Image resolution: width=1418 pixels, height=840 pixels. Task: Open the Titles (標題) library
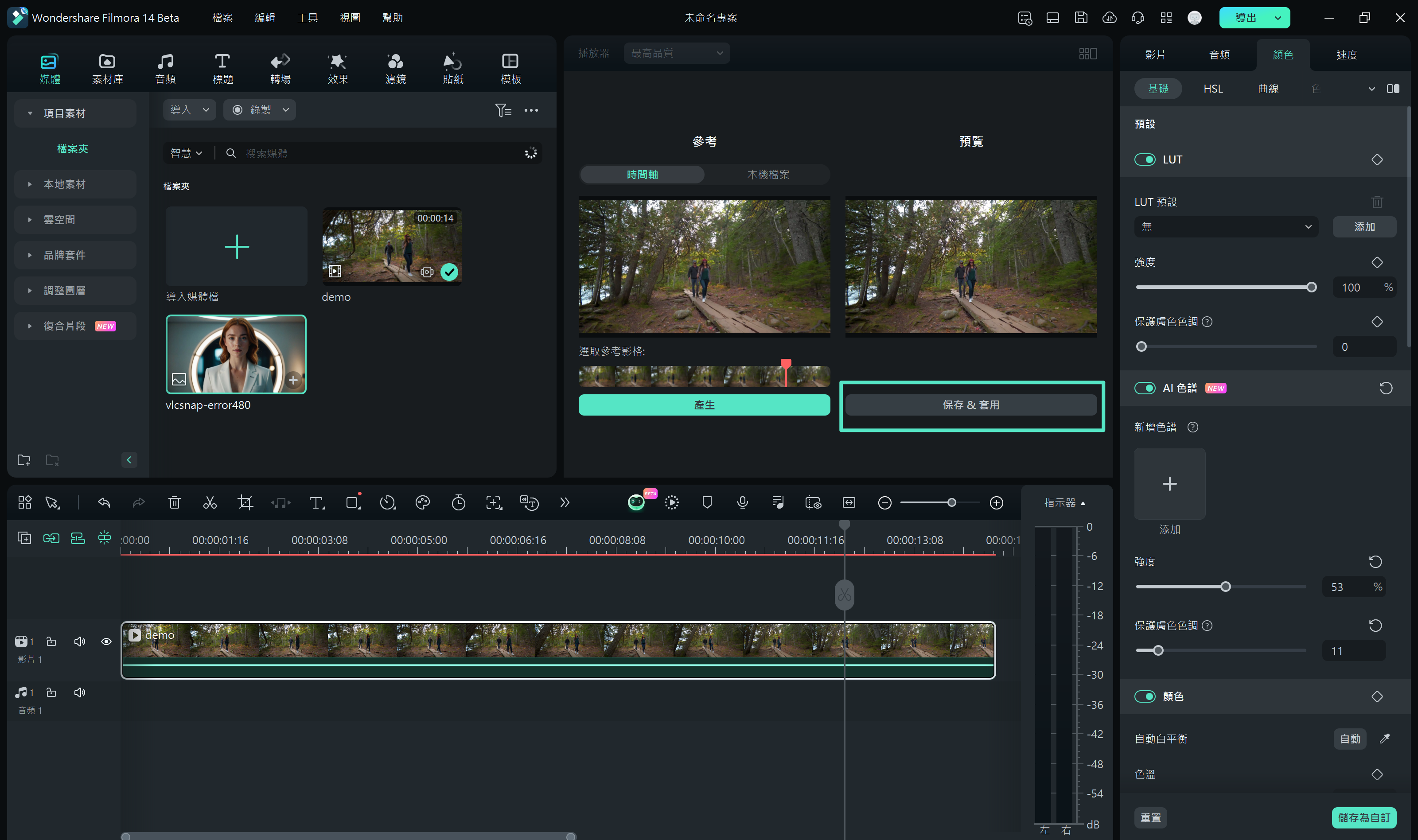tap(222, 69)
